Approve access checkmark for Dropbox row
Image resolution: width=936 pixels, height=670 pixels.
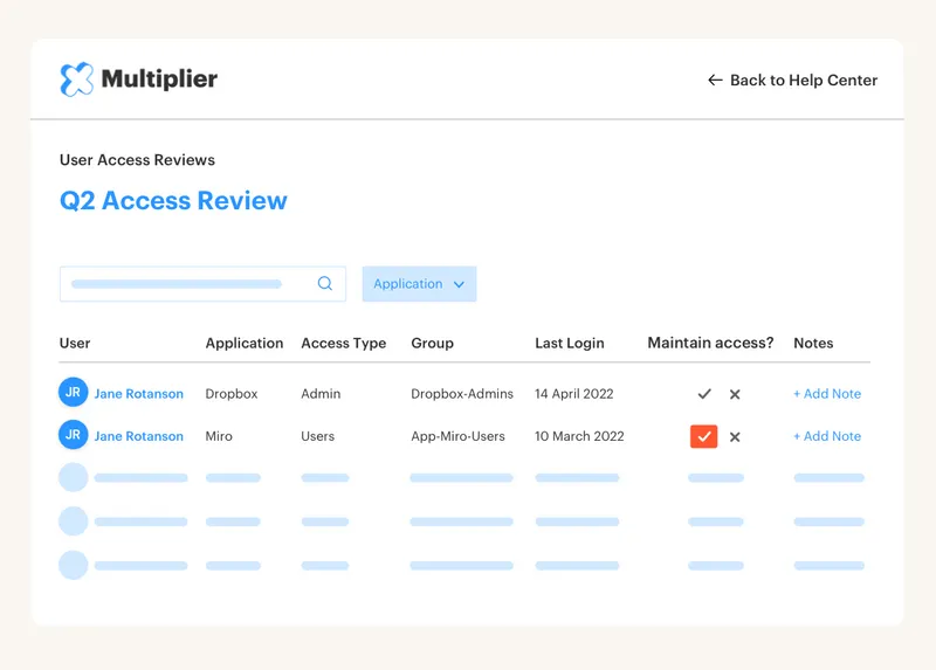pos(704,394)
